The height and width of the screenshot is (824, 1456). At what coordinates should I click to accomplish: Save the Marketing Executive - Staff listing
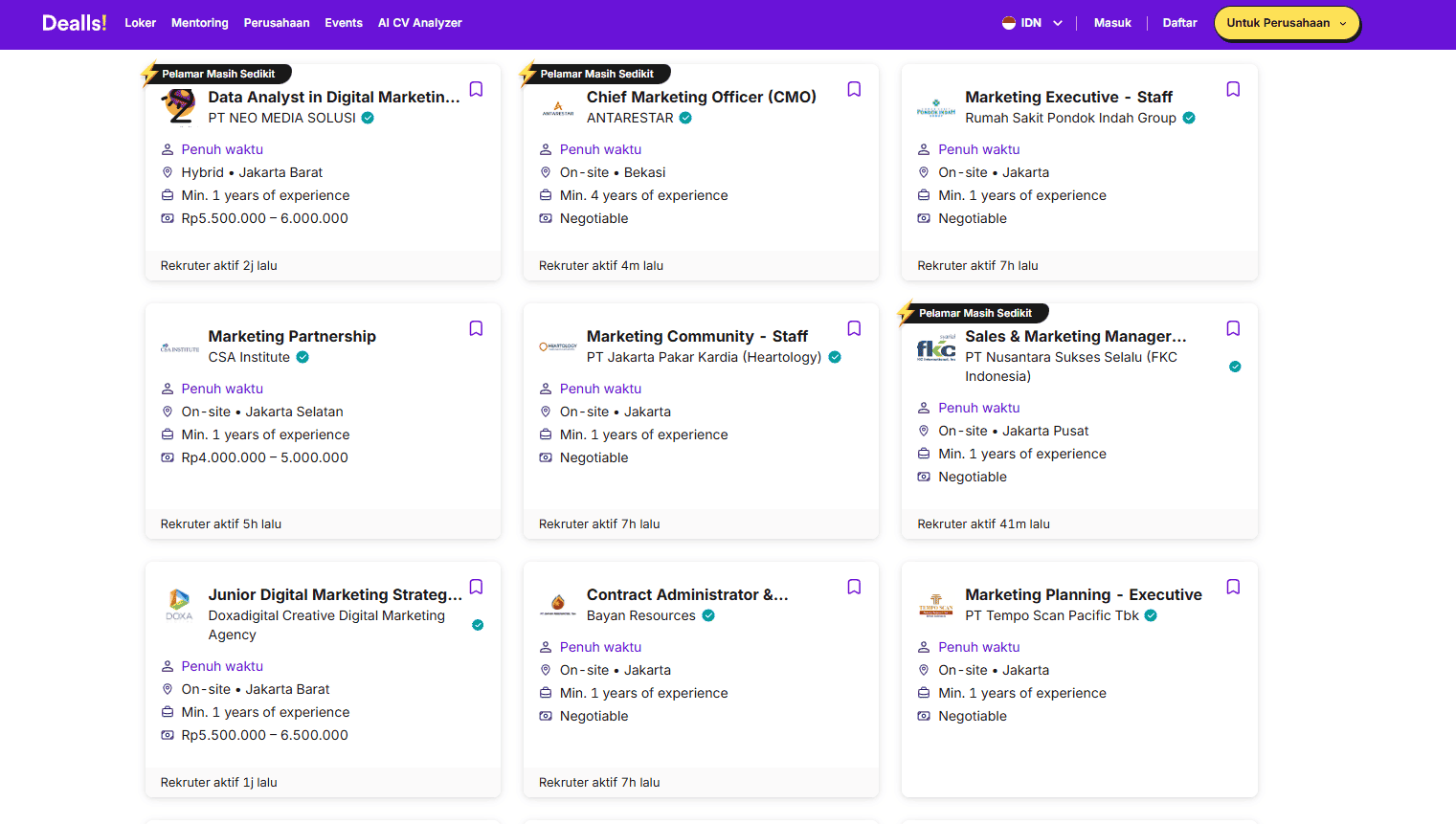click(x=1233, y=89)
